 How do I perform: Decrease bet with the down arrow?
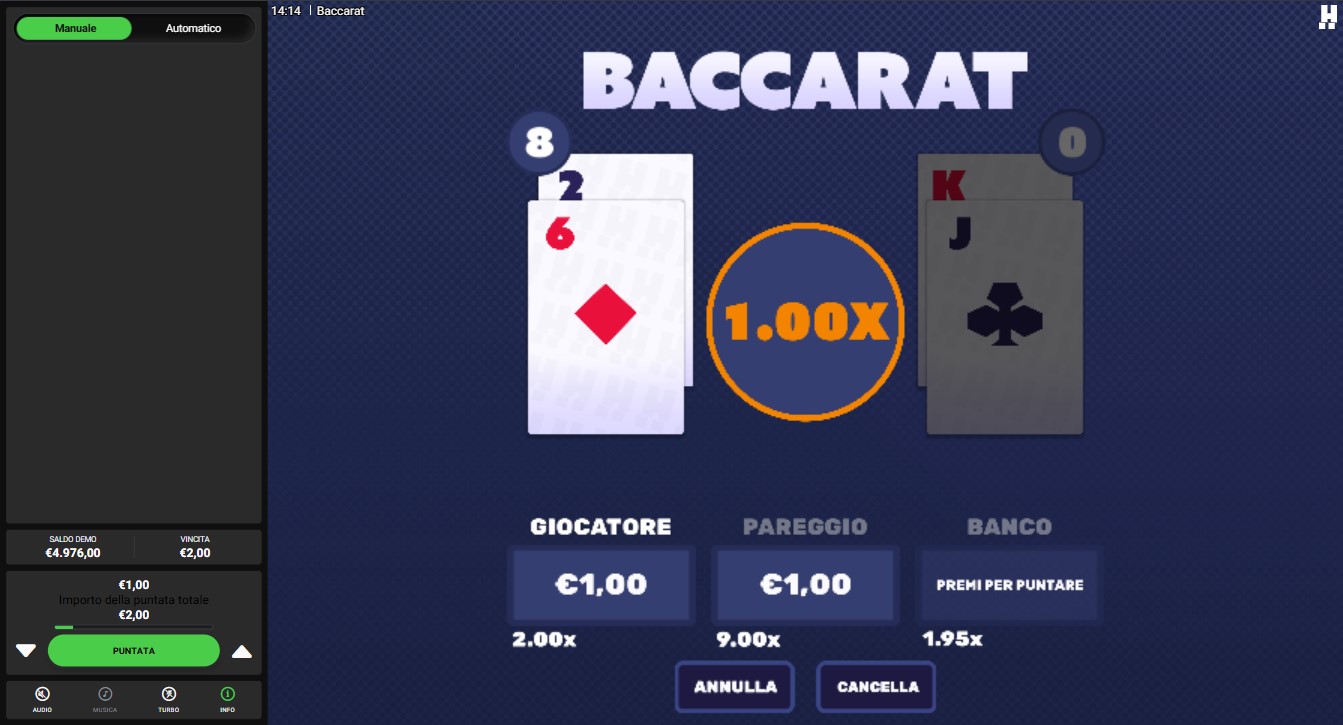(26, 651)
